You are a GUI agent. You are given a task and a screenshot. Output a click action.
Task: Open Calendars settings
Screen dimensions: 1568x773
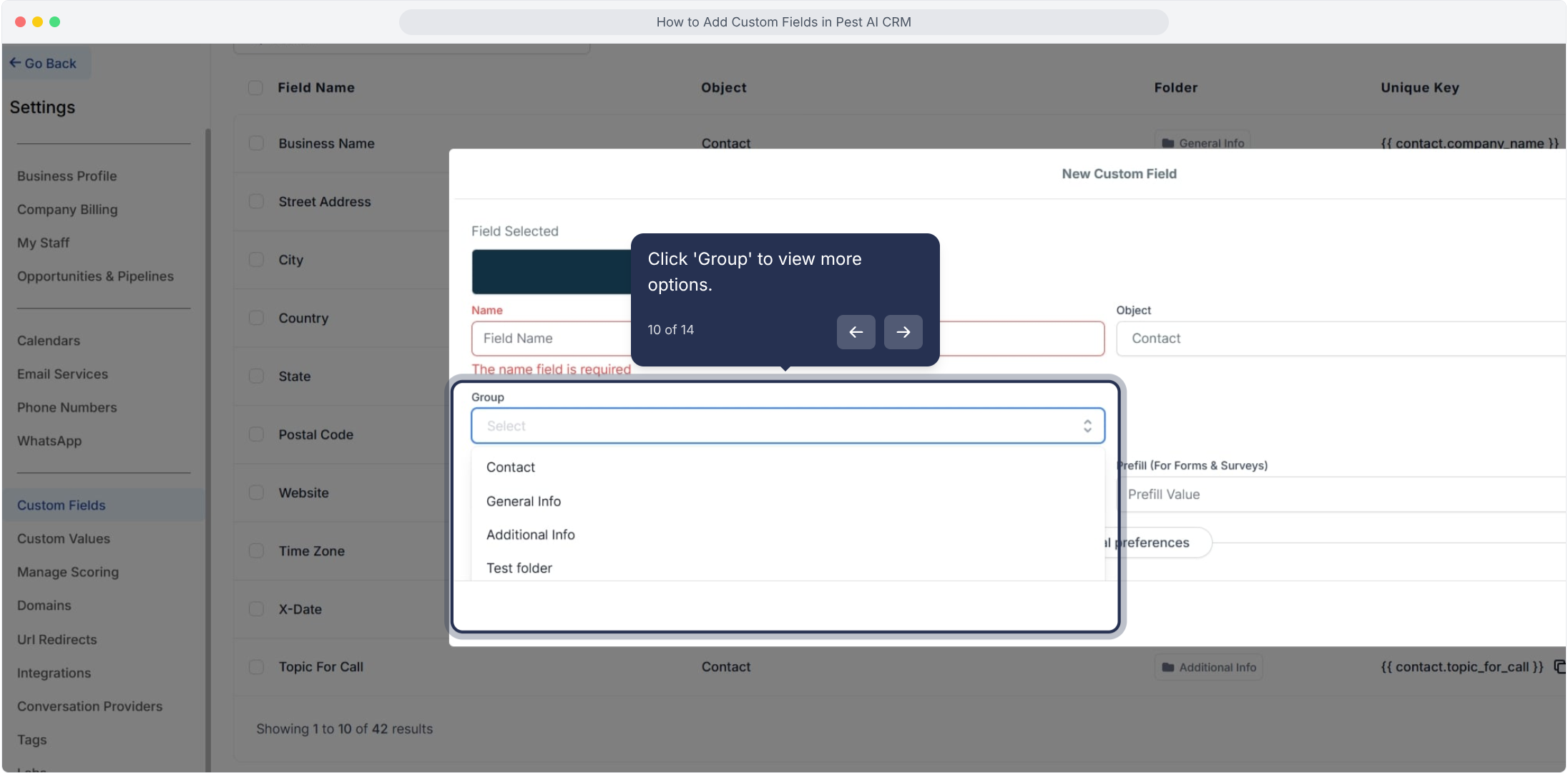click(x=49, y=341)
